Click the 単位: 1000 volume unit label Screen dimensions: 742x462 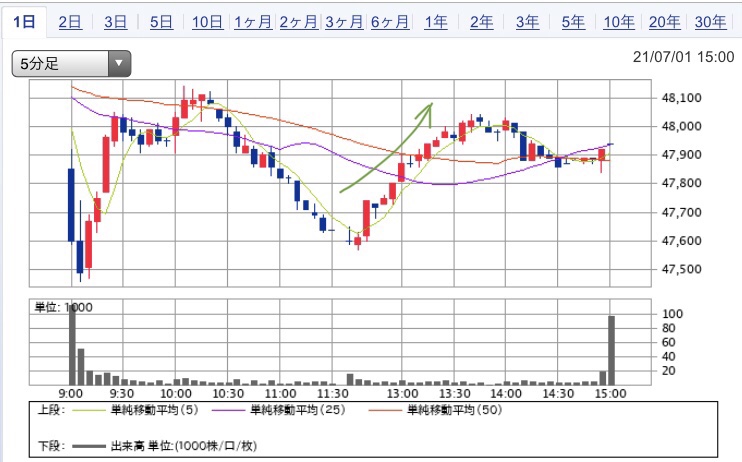coord(63,307)
